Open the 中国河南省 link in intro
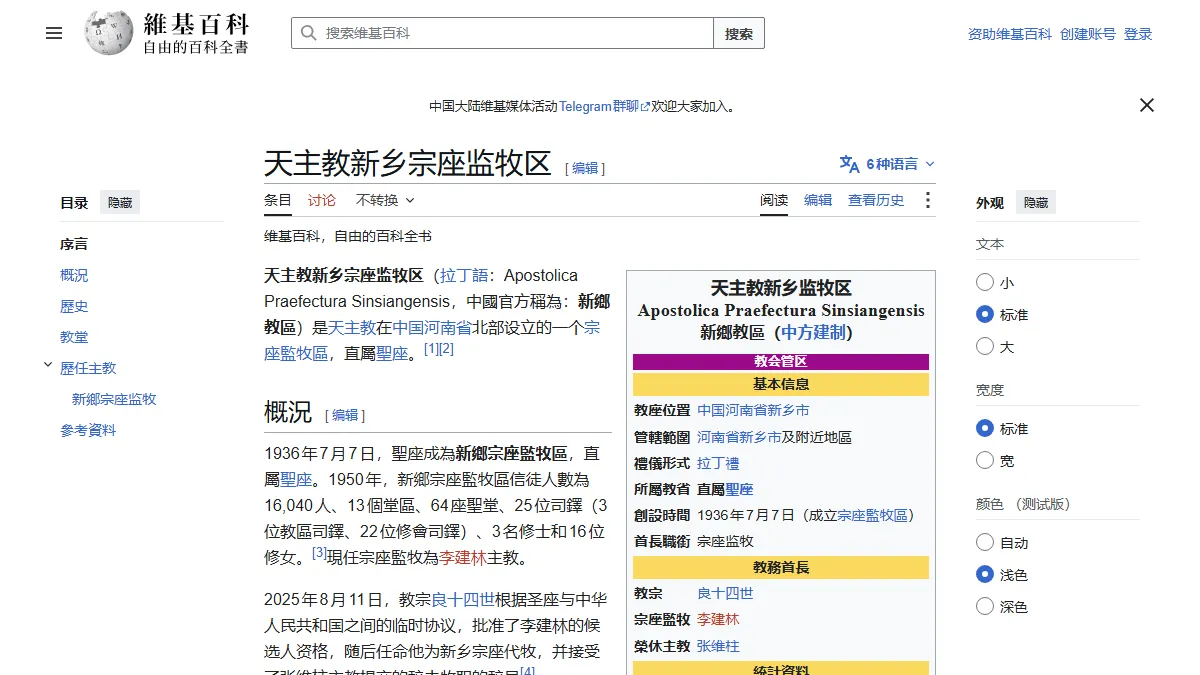This screenshot has width=1200, height=675. tap(432, 327)
